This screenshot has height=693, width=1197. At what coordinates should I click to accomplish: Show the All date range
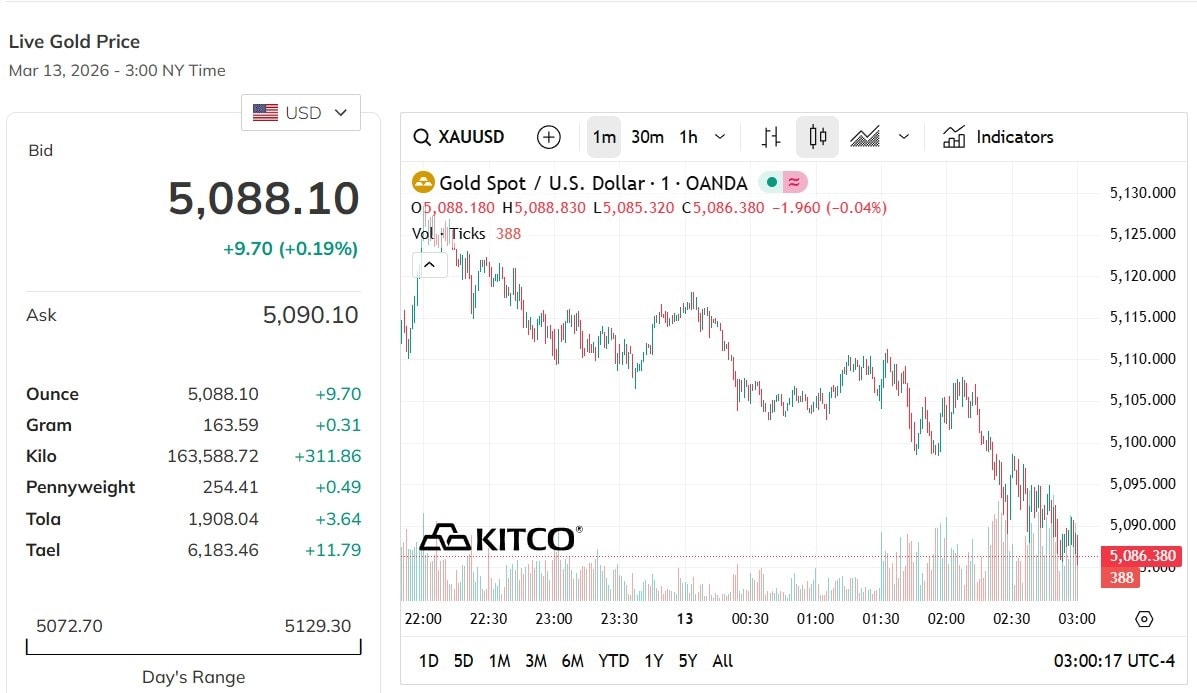pyautogui.click(x=722, y=661)
